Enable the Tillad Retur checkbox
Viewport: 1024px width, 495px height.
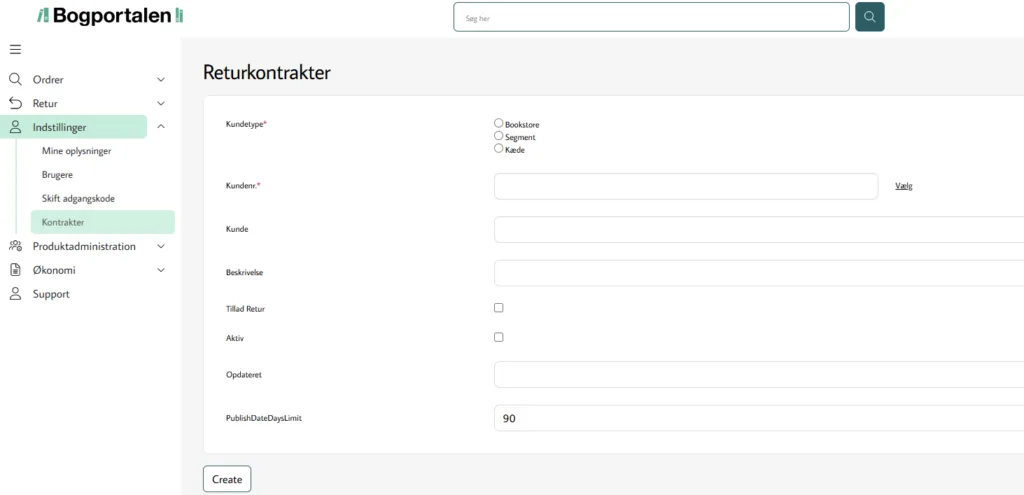[499, 308]
